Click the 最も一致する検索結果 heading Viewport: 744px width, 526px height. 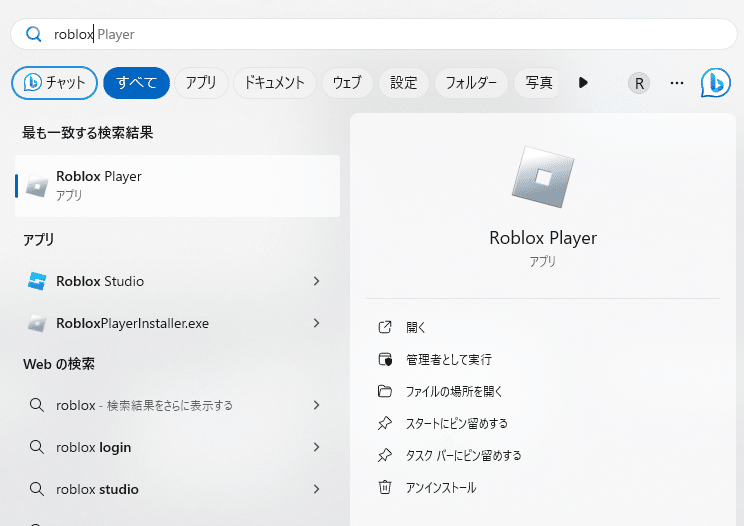[x=88, y=133]
